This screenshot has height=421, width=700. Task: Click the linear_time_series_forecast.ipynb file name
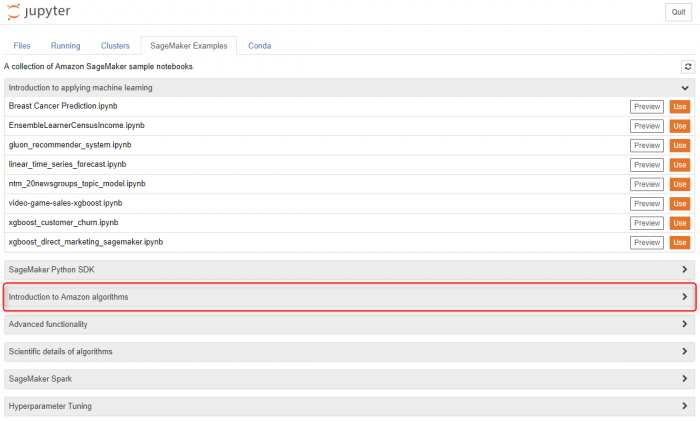[67, 164]
